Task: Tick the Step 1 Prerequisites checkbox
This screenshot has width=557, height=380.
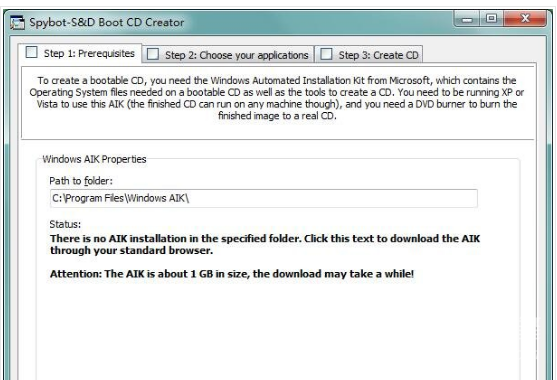Action: 32,52
